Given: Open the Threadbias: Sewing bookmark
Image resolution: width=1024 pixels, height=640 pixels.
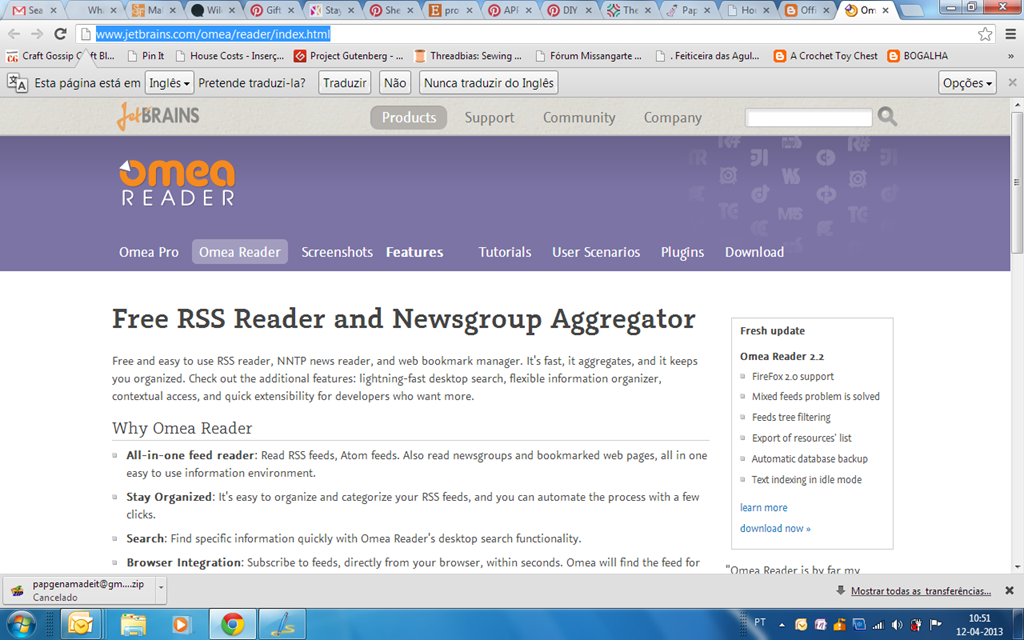Looking at the screenshot, I should [468, 56].
